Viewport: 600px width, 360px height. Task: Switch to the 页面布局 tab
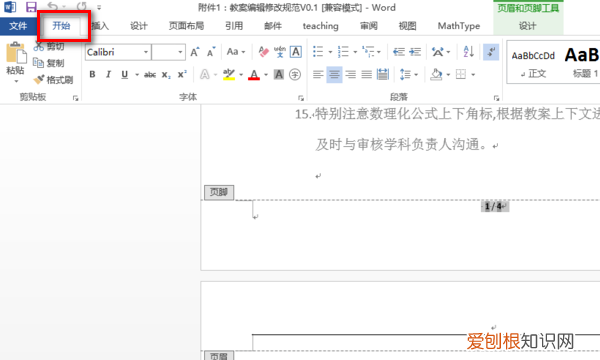tap(186, 26)
